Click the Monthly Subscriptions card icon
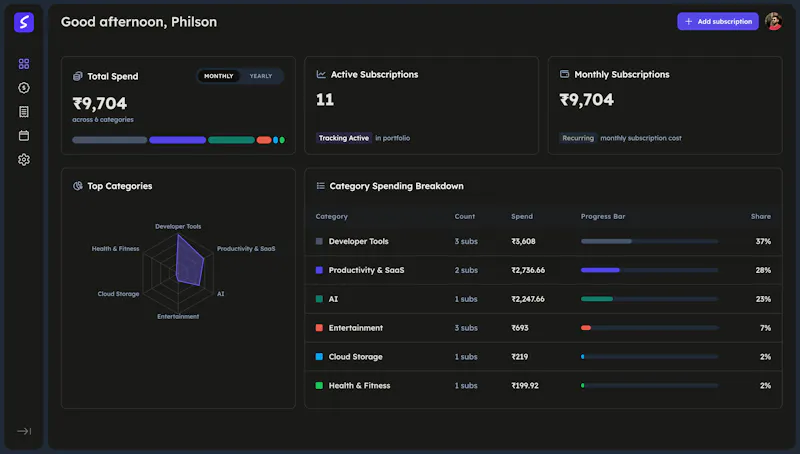The image size is (800, 454). [x=564, y=74]
